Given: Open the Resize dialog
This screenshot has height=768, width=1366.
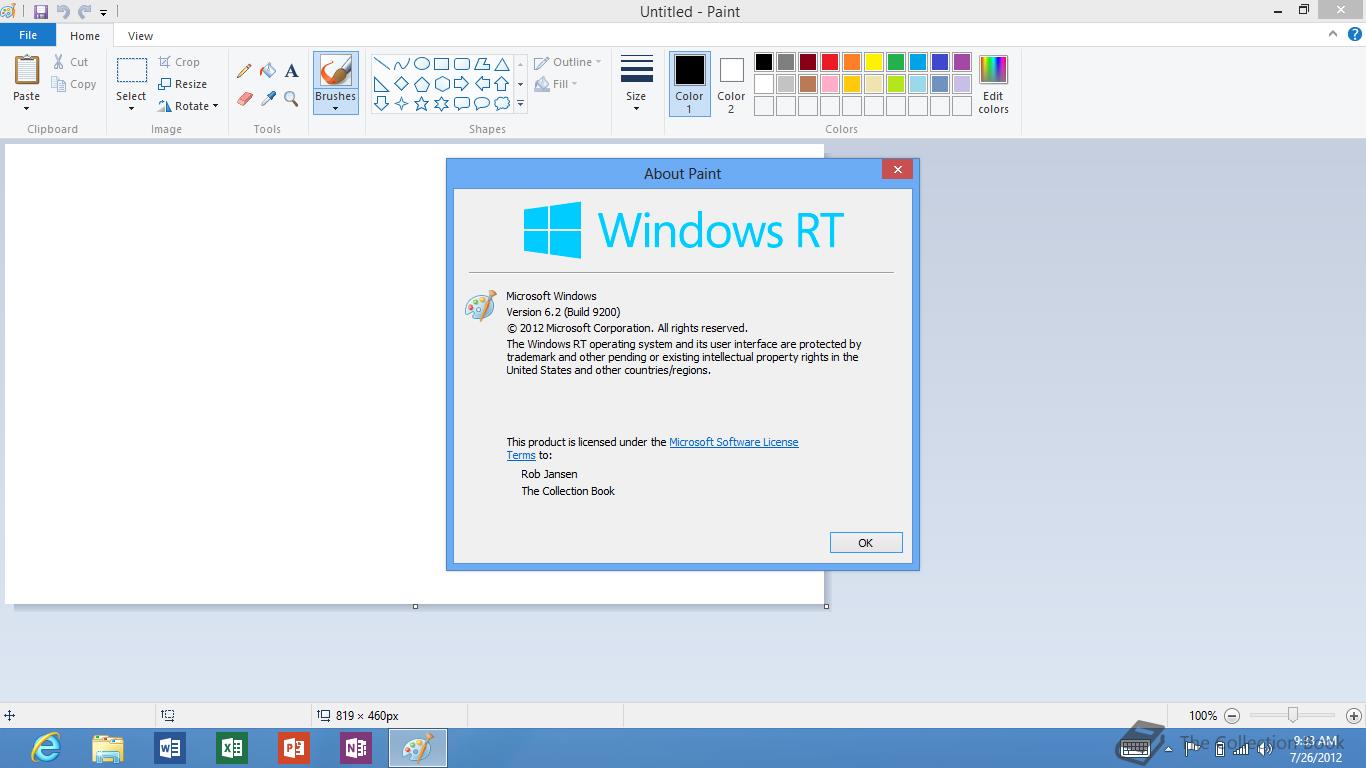Looking at the screenshot, I should coord(182,84).
